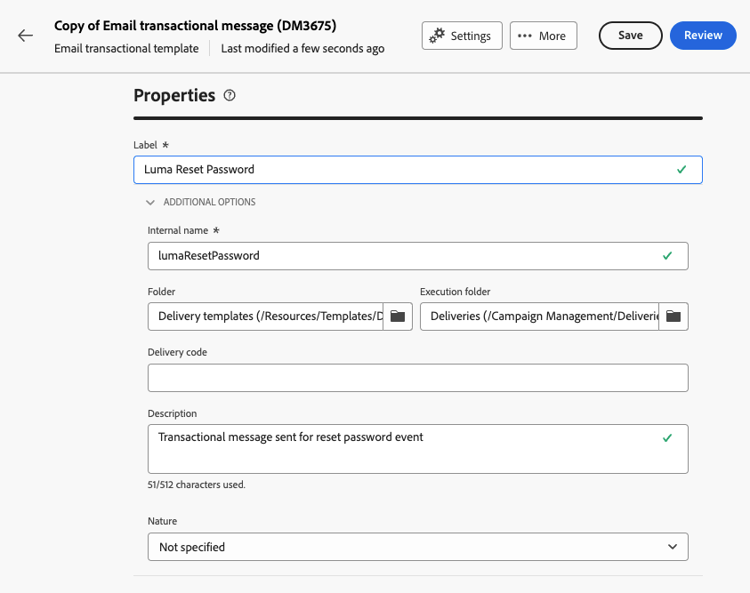Click the Execution folder path field
Screen dimensions: 750x593
click(539, 316)
